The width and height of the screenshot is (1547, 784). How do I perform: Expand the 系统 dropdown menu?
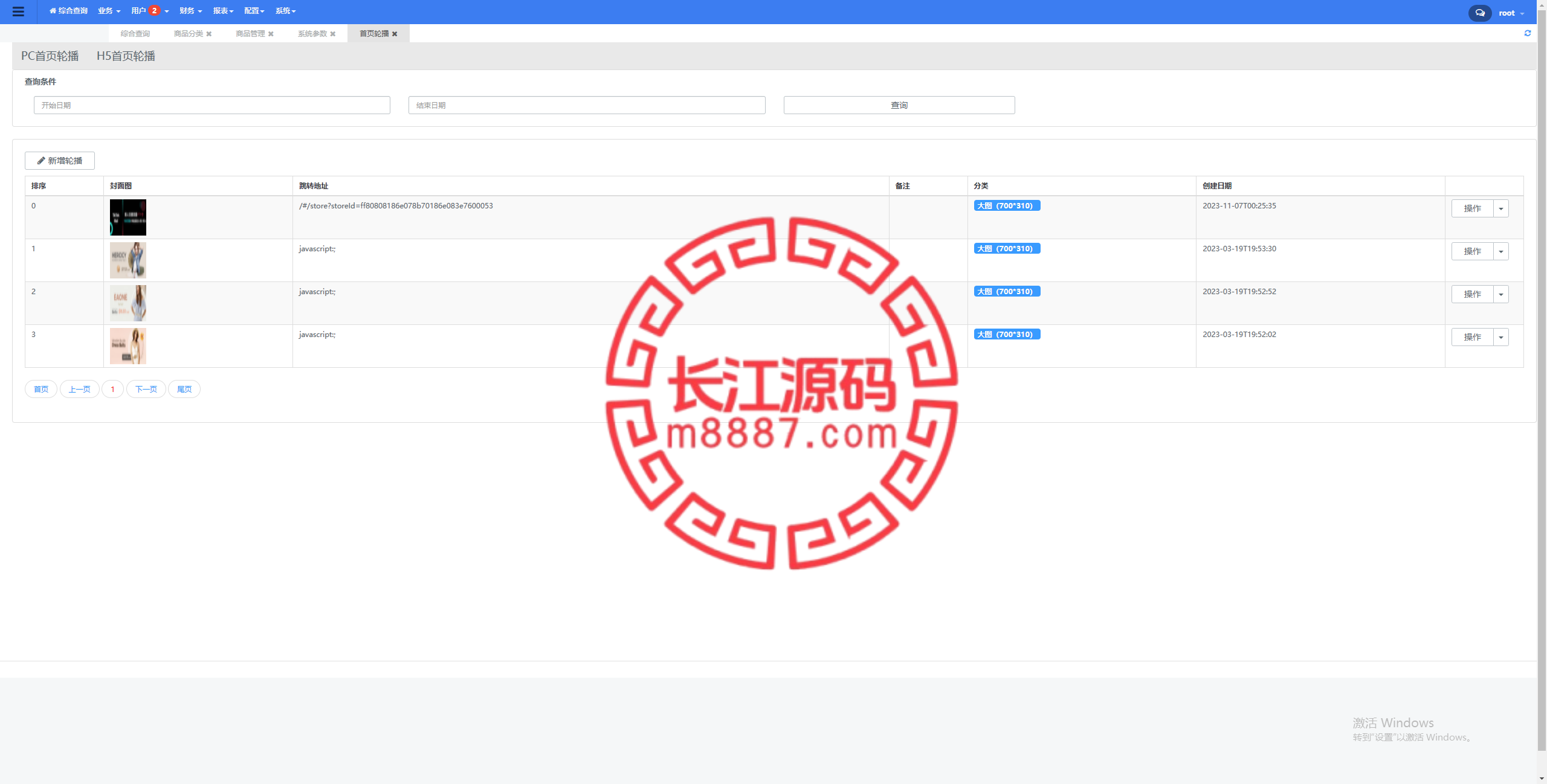(286, 11)
